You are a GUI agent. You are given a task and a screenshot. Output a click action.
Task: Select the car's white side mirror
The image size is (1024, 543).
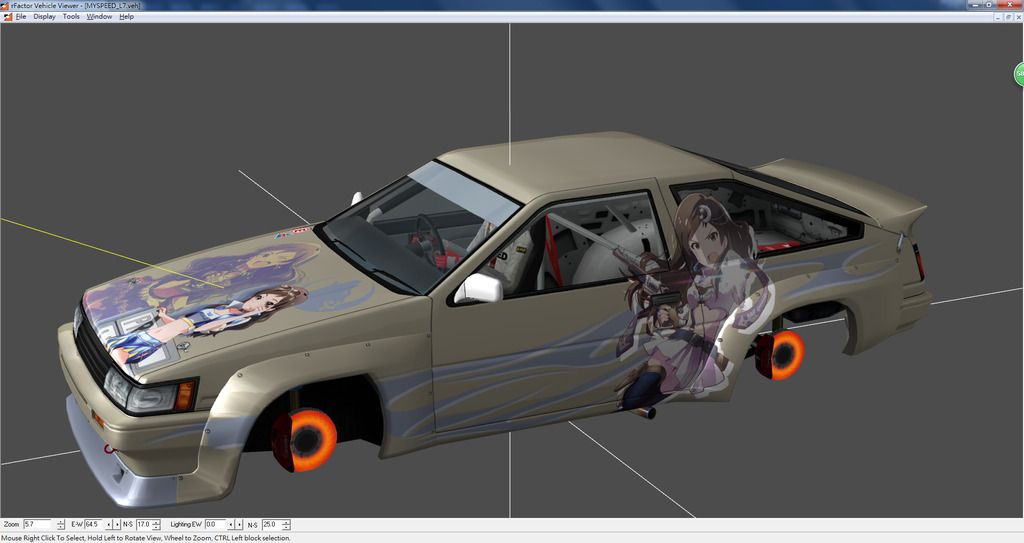coord(479,289)
